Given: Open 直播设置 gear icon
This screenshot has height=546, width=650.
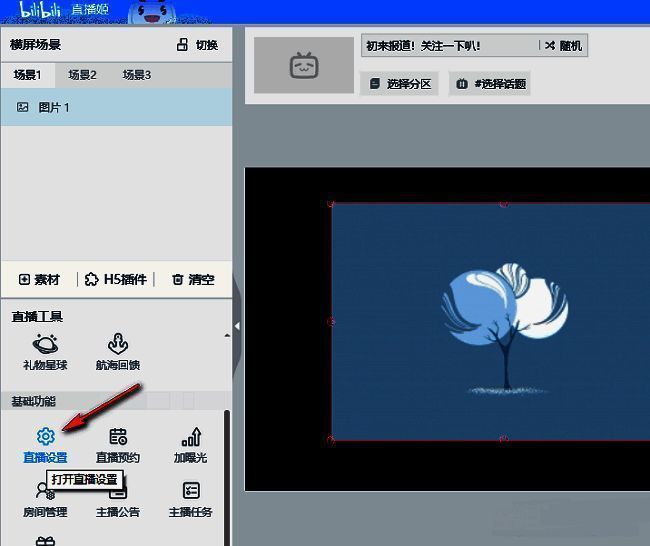Looking at the screenshot, I should (x=45, y=437).
